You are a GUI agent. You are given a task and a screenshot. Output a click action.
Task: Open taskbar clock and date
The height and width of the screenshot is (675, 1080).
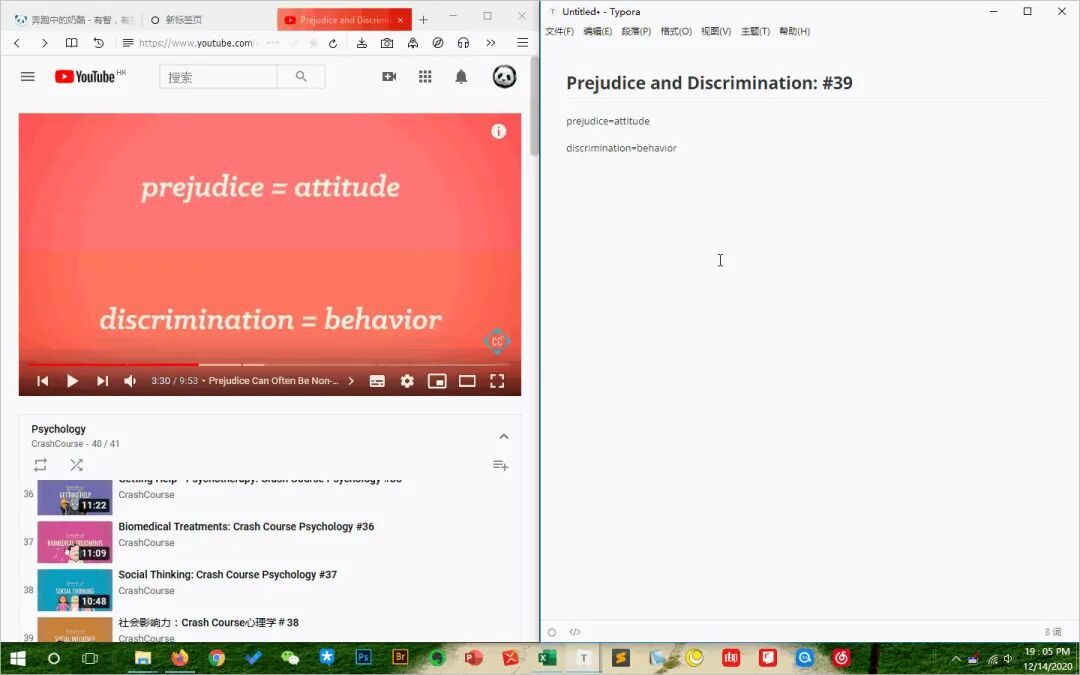[x=1047, y=658]
